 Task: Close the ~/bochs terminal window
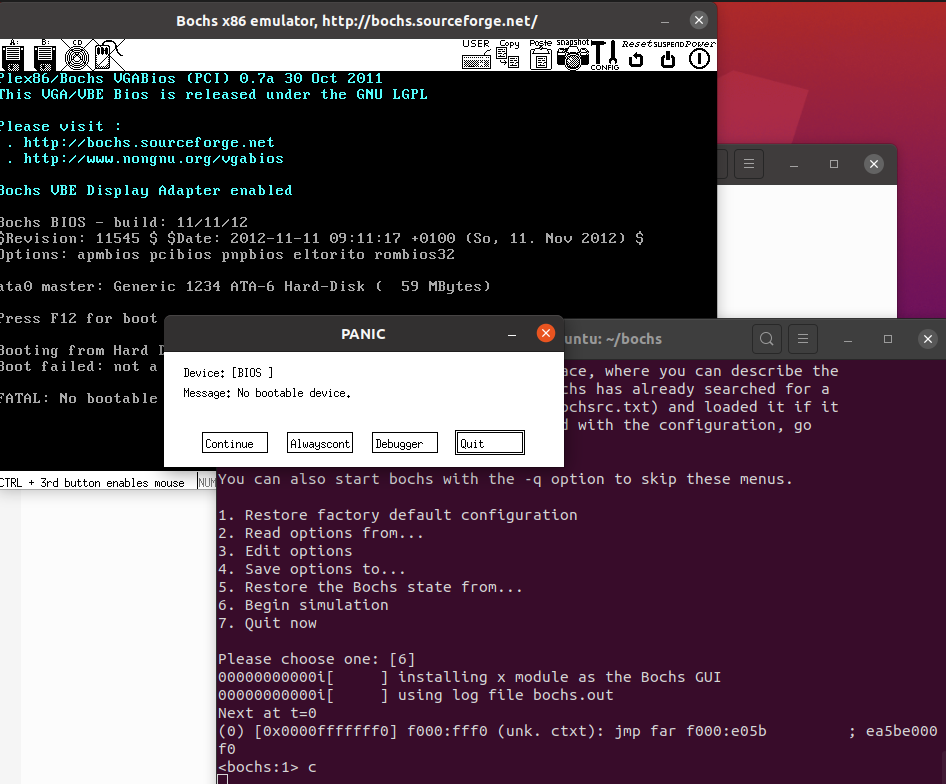click(x=928, y=339)
